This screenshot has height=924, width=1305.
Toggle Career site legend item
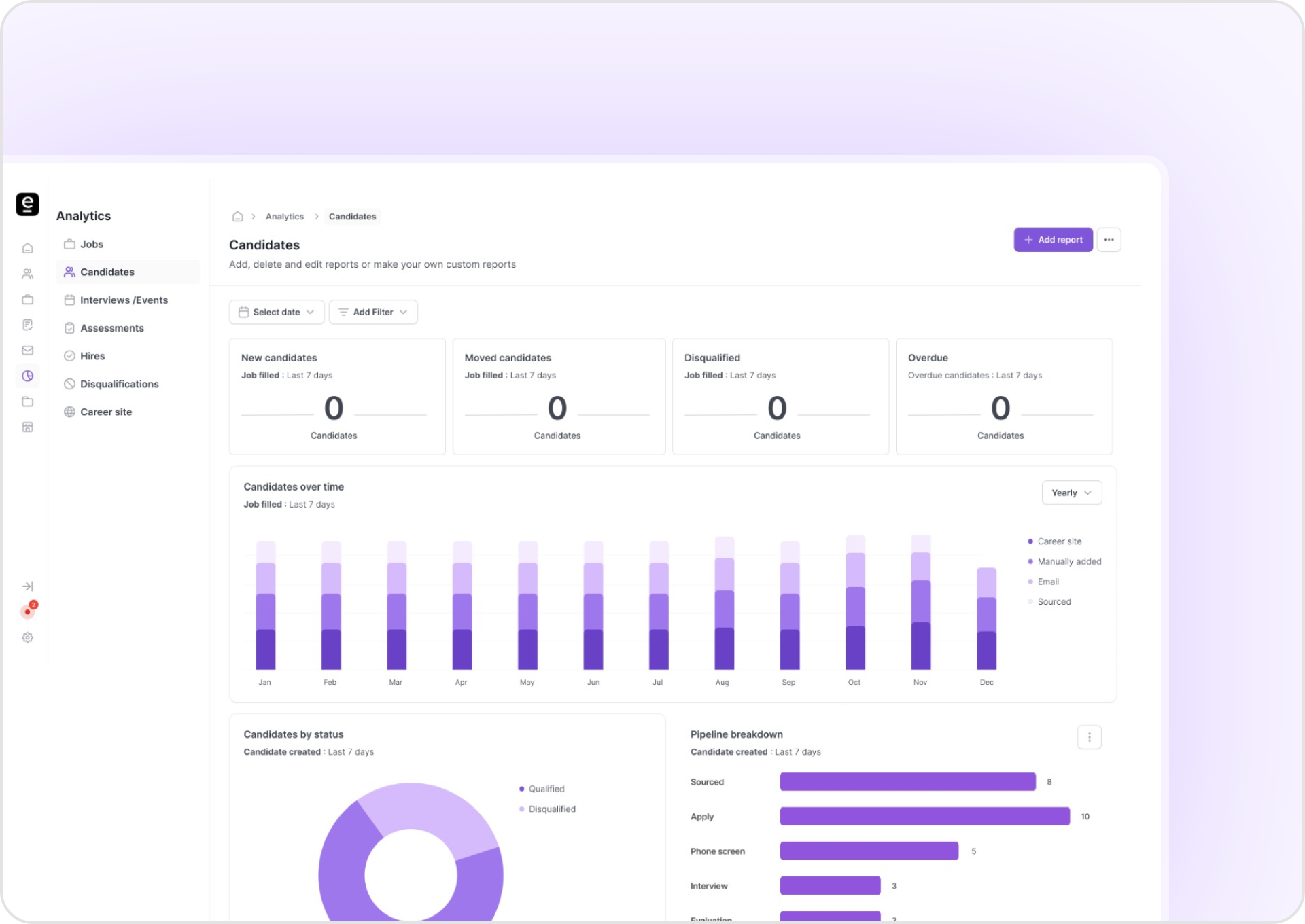point(1054,541)
